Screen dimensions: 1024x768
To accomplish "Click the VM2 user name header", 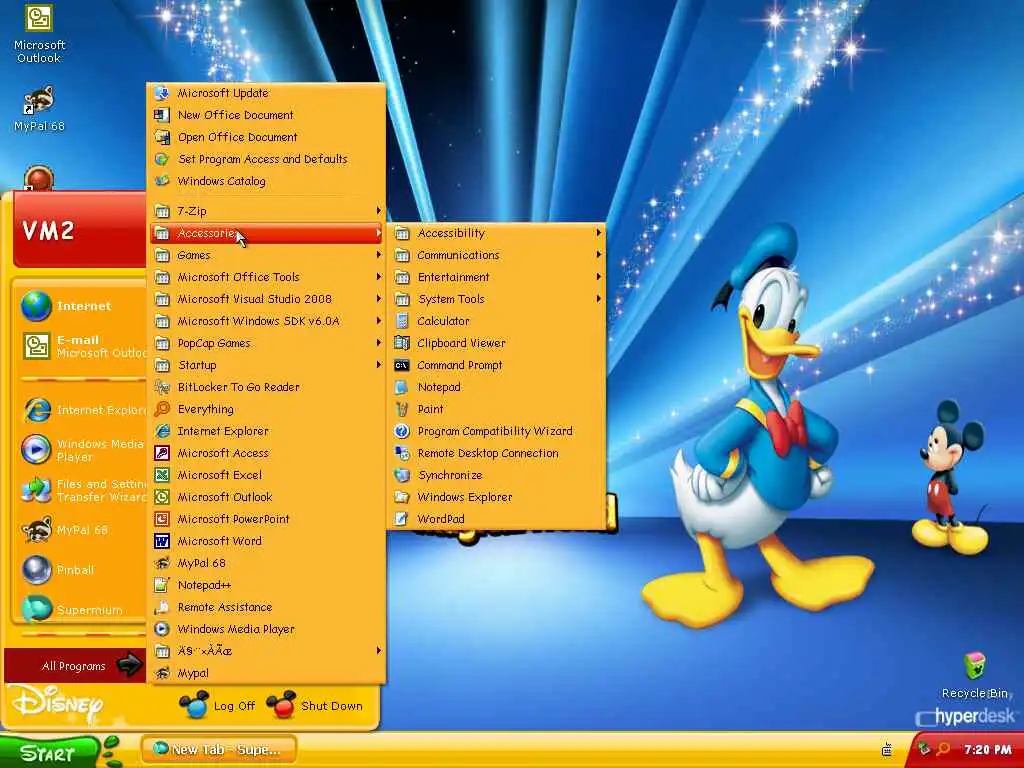I will [48, 231].
